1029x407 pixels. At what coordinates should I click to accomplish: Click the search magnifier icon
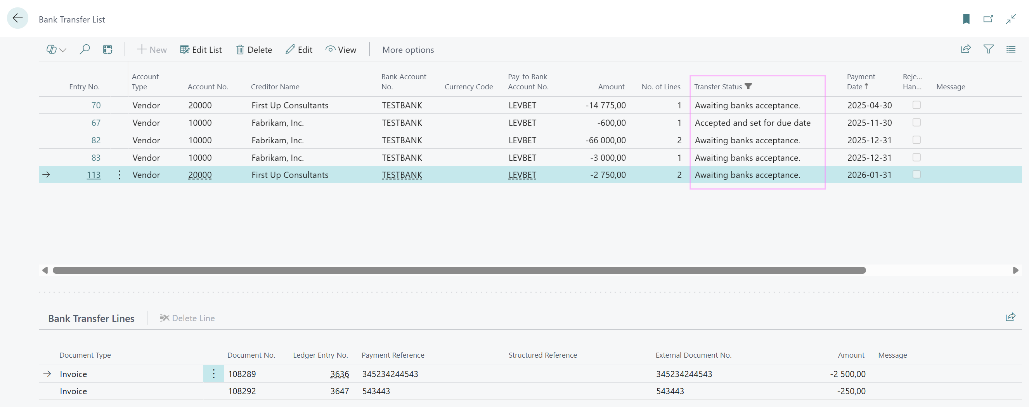85,49
